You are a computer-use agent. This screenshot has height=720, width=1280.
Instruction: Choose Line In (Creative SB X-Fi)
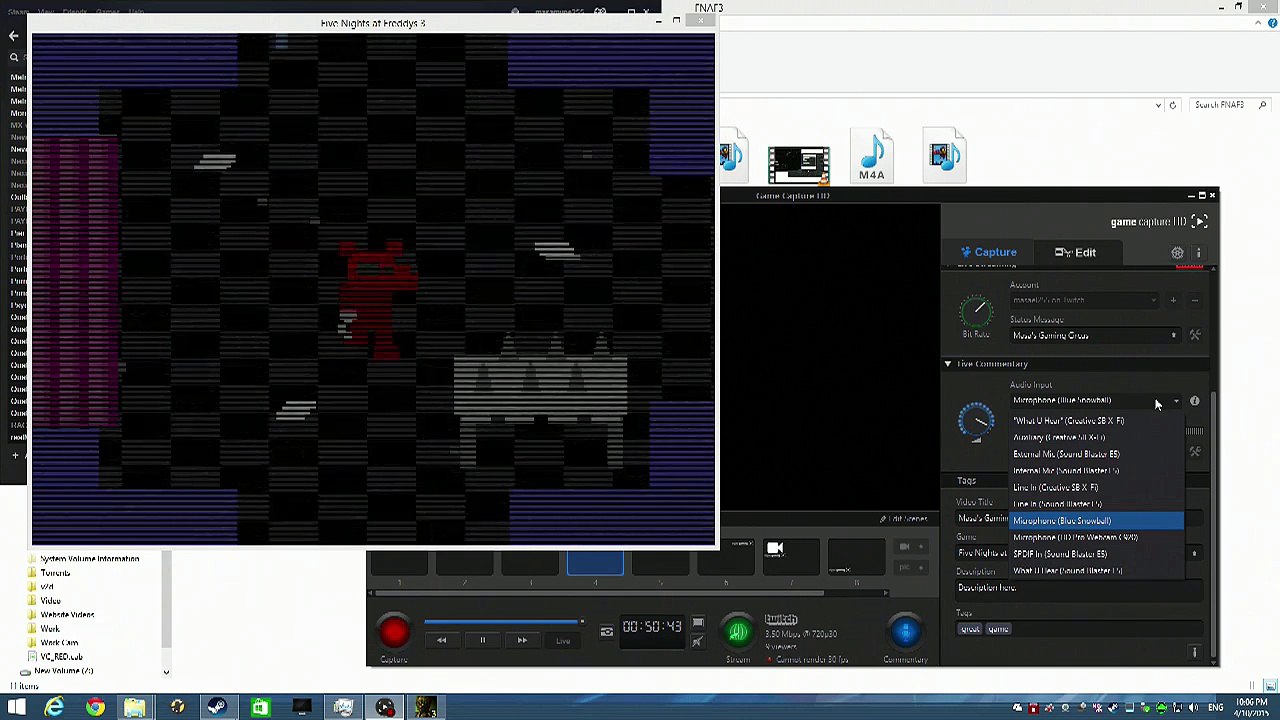click(1097, 487)
